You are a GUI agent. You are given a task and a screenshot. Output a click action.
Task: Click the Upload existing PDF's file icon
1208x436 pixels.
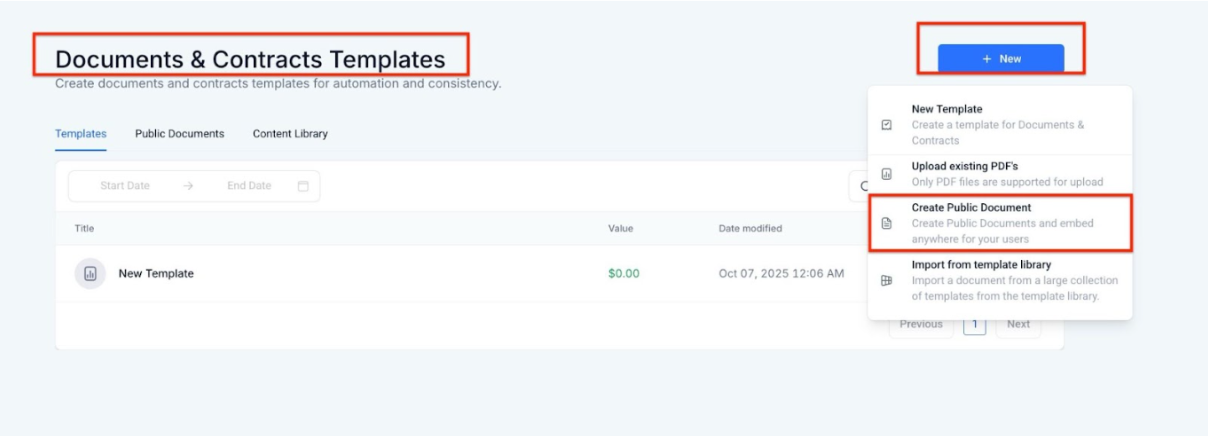[886, 174]
